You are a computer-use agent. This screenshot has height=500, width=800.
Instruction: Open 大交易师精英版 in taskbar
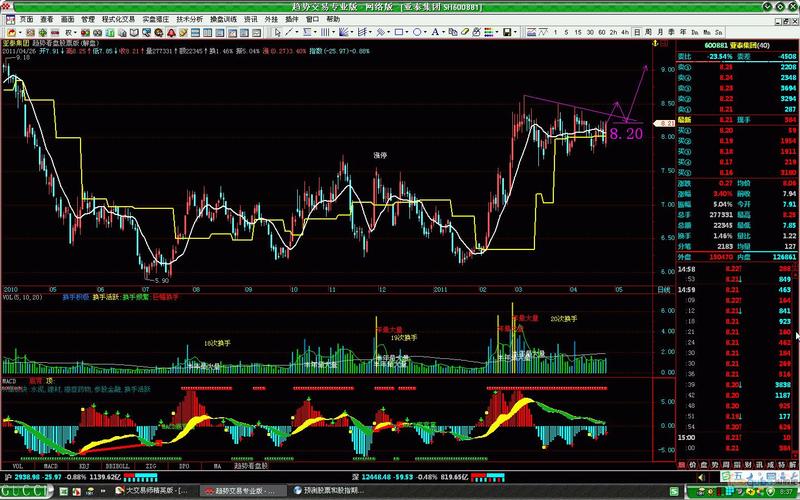point(152,491)
